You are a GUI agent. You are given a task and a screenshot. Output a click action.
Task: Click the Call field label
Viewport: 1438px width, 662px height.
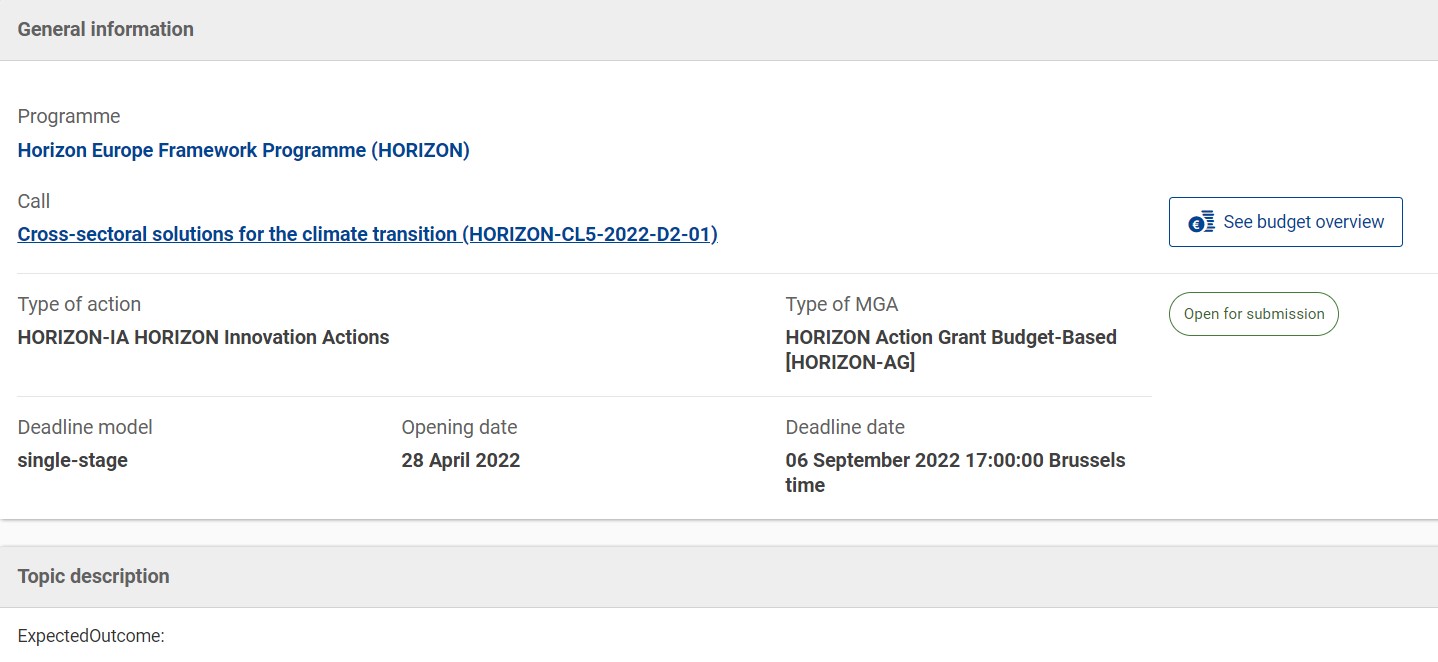click(34, 202)
